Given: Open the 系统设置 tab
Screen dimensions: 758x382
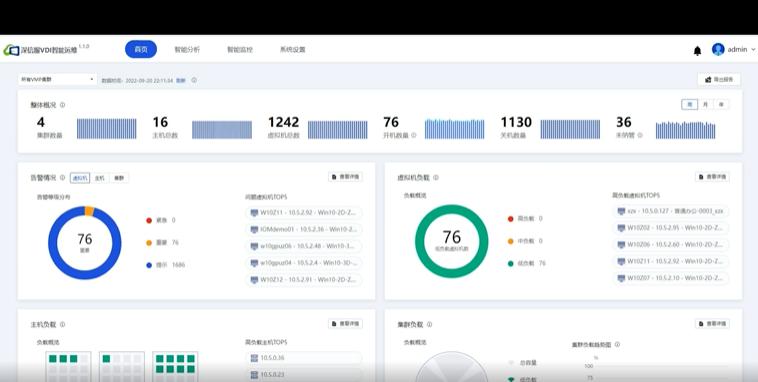Looking at the screenshot, I should tap(292, 49).
